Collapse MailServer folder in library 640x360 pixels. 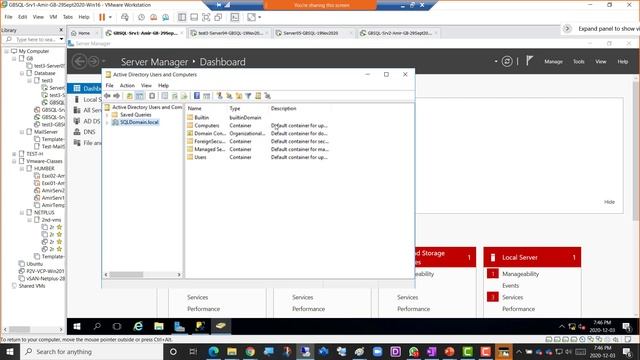(x=22, y=132)
